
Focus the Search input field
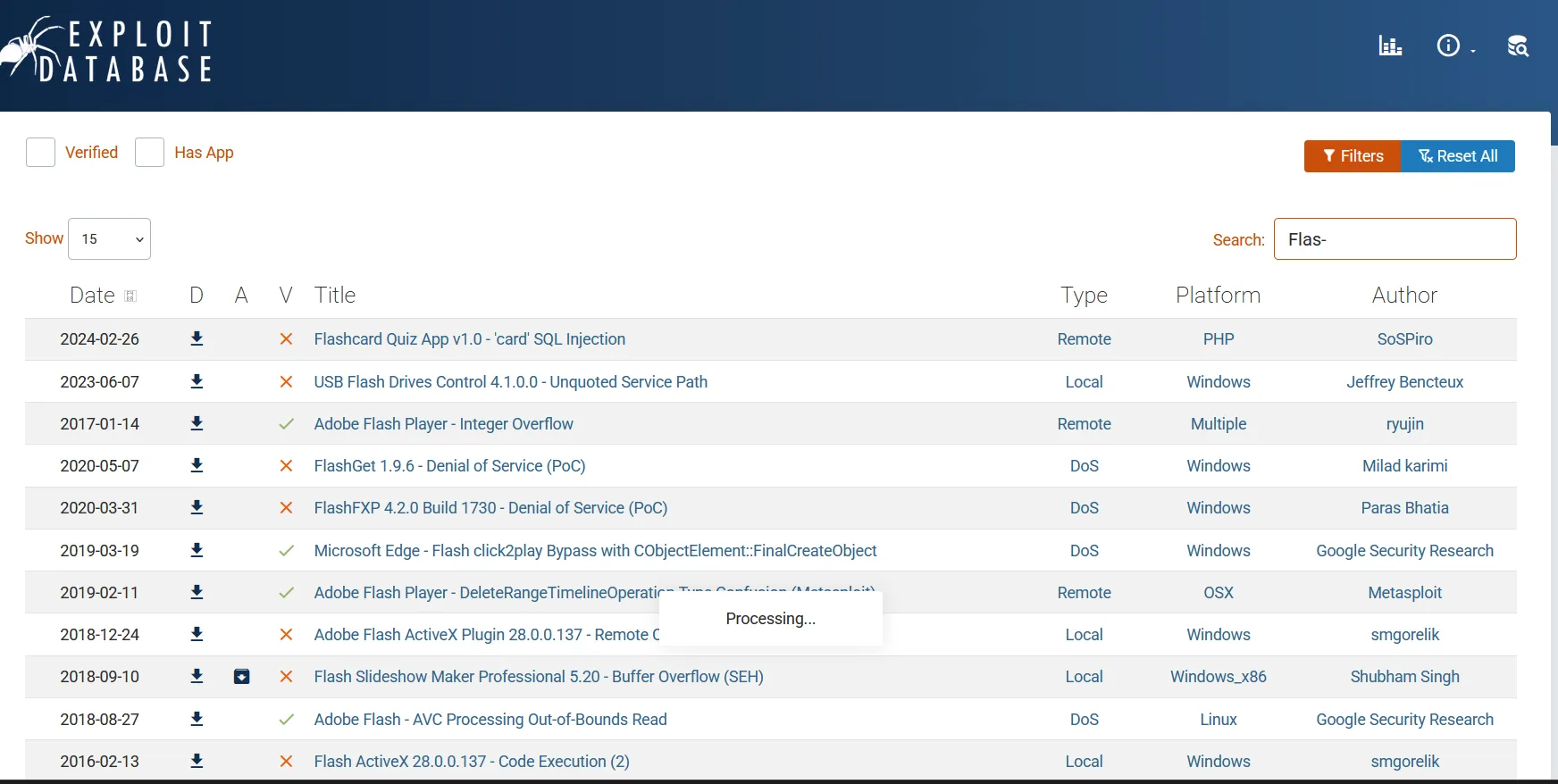[x=1395, y=239]
